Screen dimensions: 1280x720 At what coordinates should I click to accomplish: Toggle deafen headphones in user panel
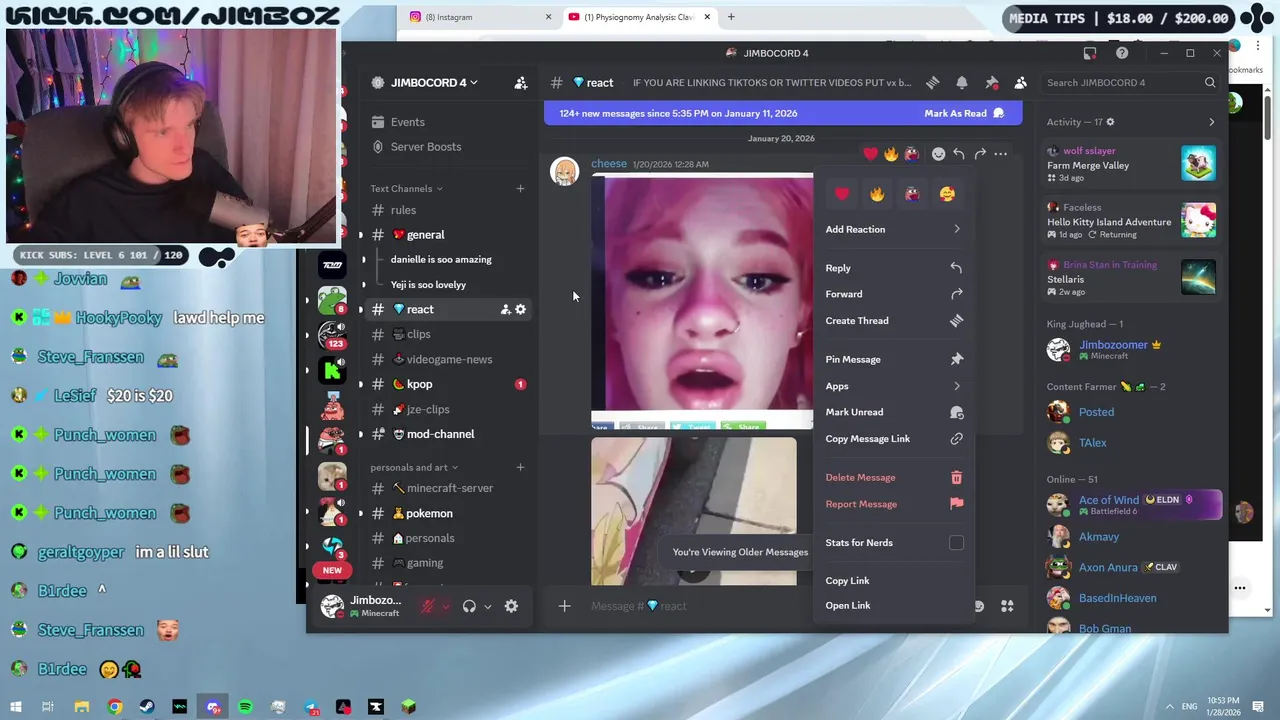pyautogui.click(x=469, y=606)
